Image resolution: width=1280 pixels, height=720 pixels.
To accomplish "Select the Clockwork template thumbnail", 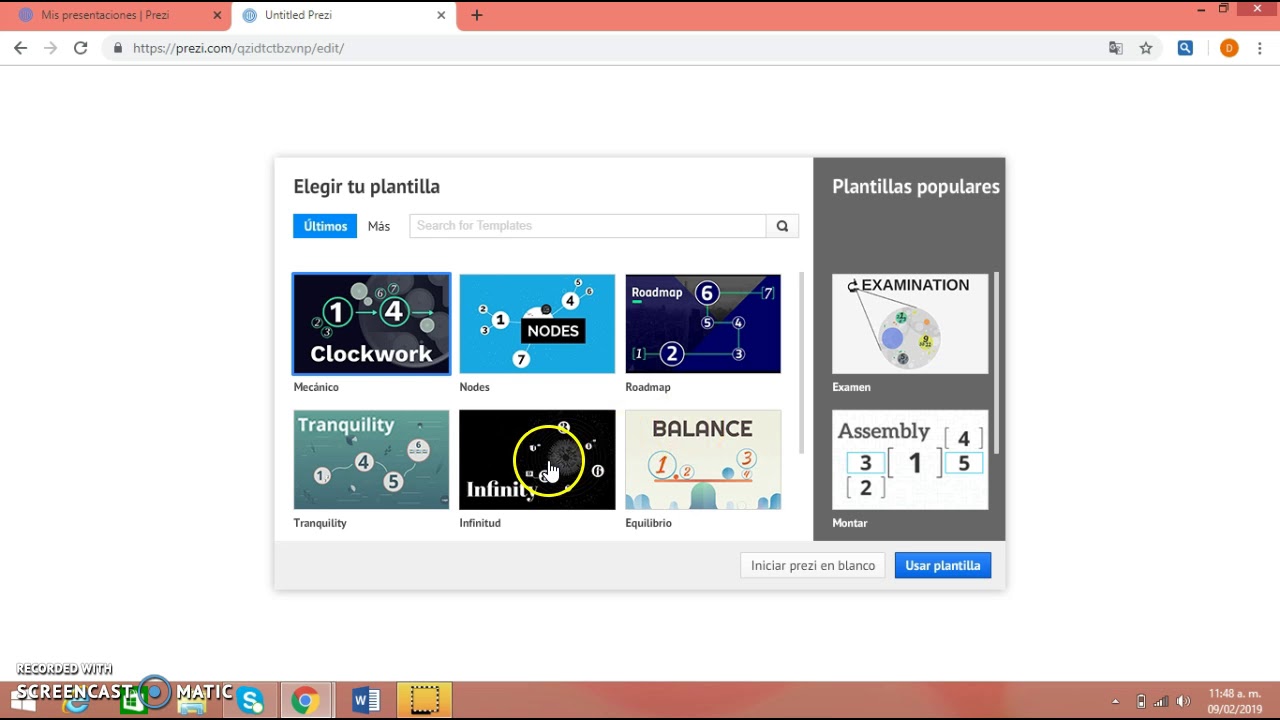I will 372,324.
